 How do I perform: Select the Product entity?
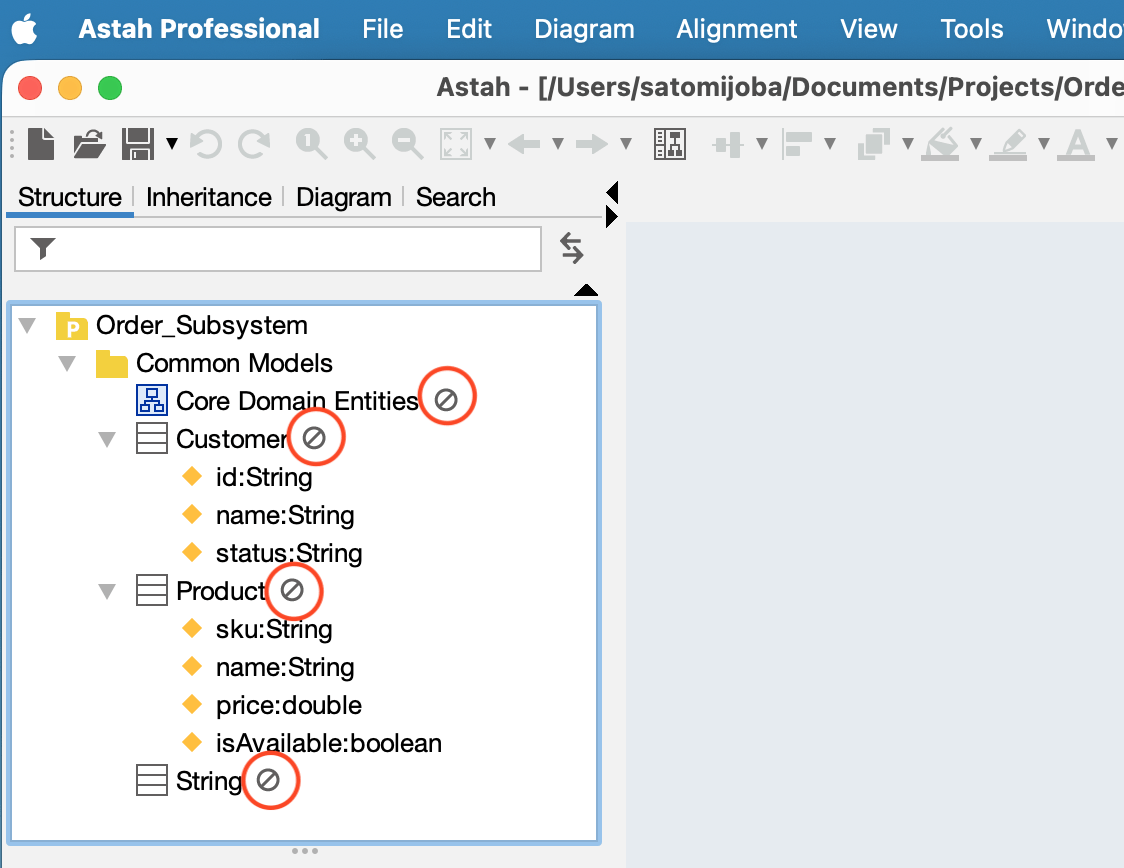[x=221, y=591]
